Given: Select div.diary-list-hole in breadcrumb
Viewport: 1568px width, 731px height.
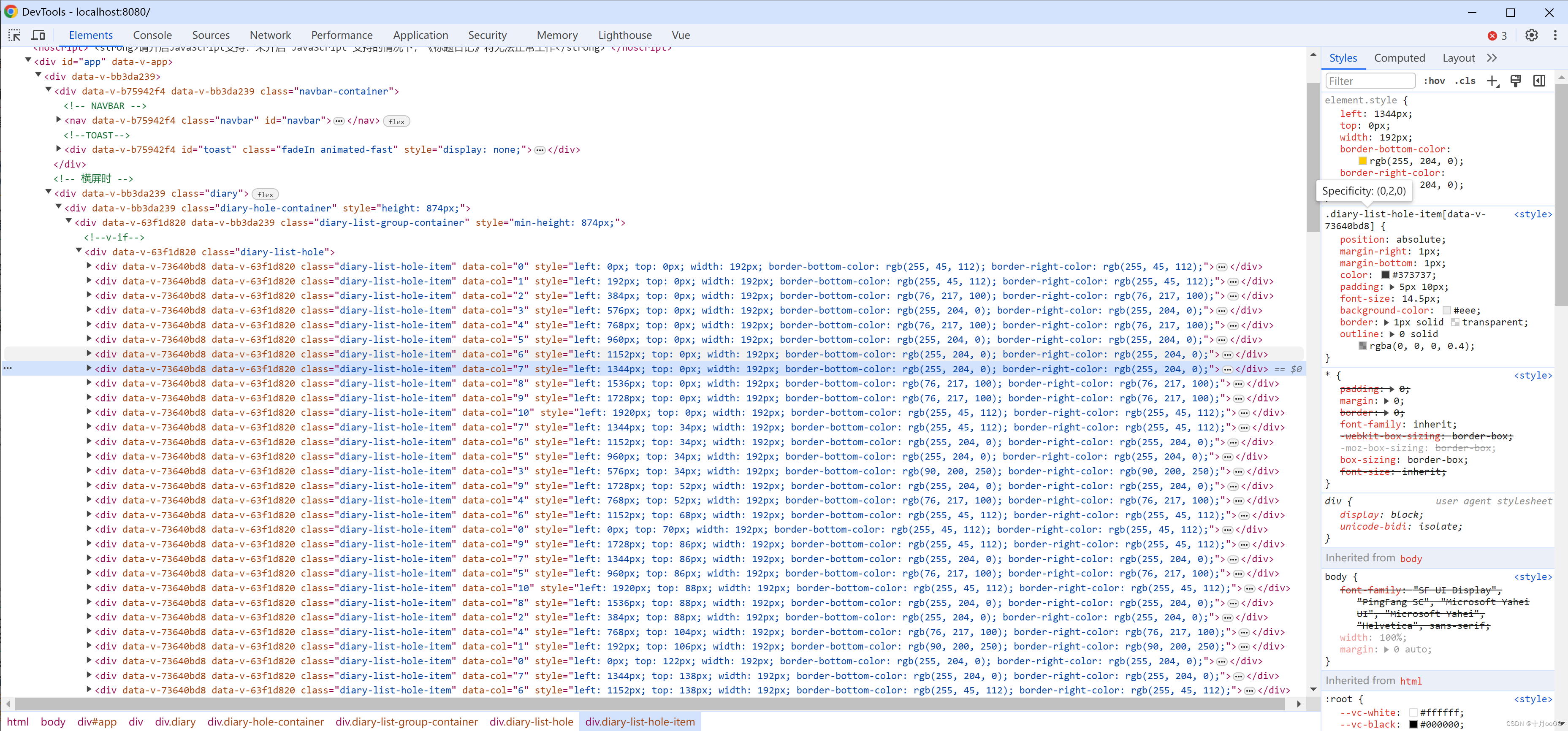Looking at the screenshot, I should coord(532,721).
